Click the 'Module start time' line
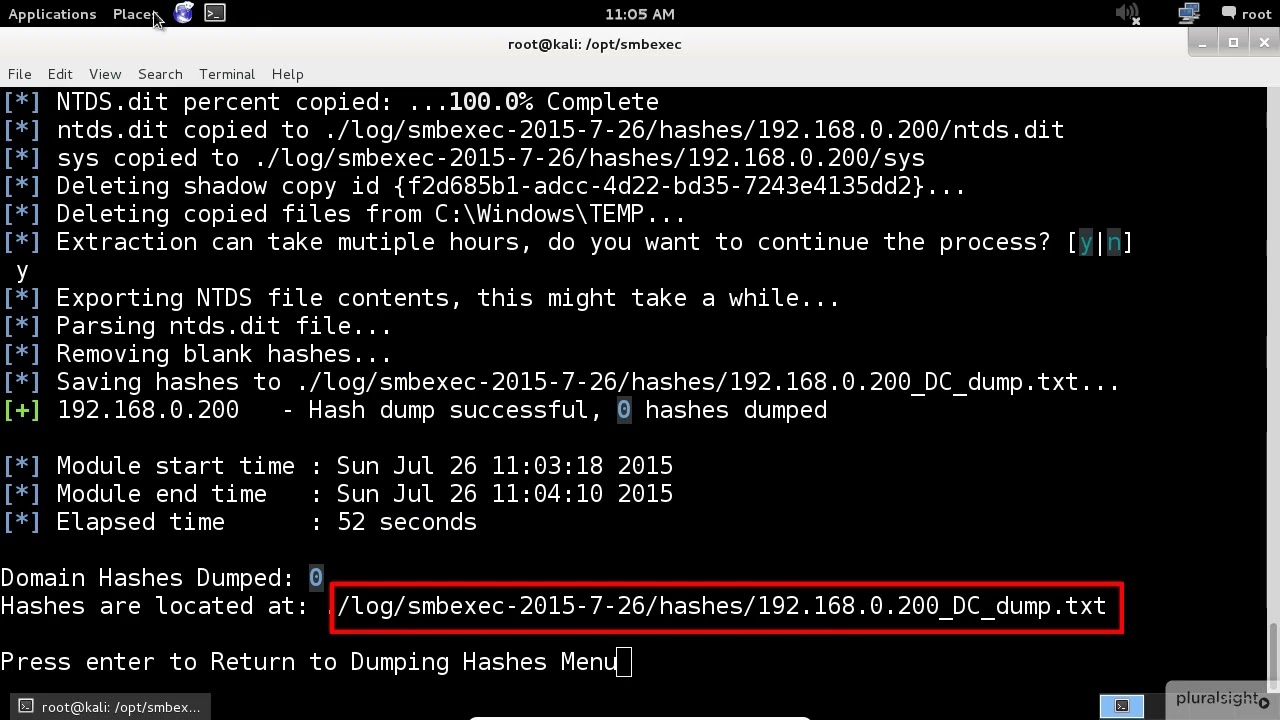This screenshot has height=720, width=1280. click(x=338, y=466)
